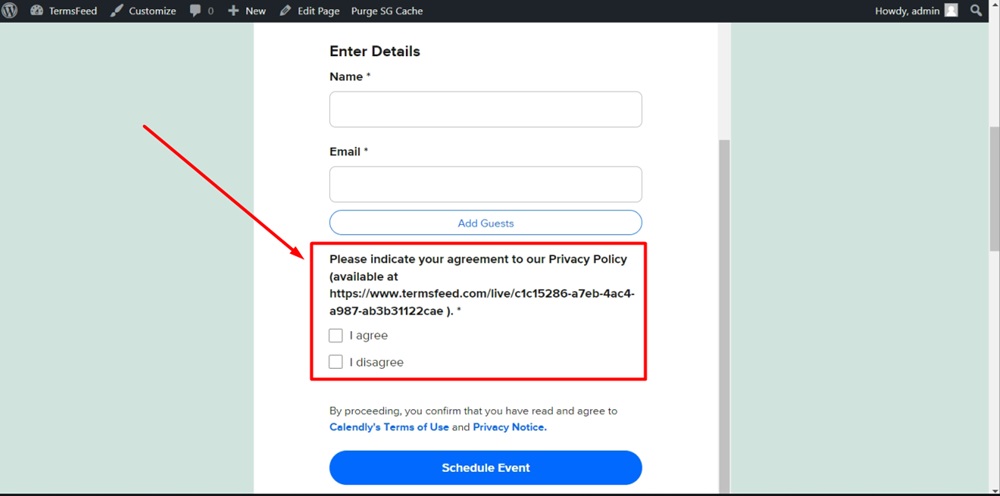This screenshot has height=496, width=1000.
Task: Check the I disagree checkbox
Action: coord(335,362)
